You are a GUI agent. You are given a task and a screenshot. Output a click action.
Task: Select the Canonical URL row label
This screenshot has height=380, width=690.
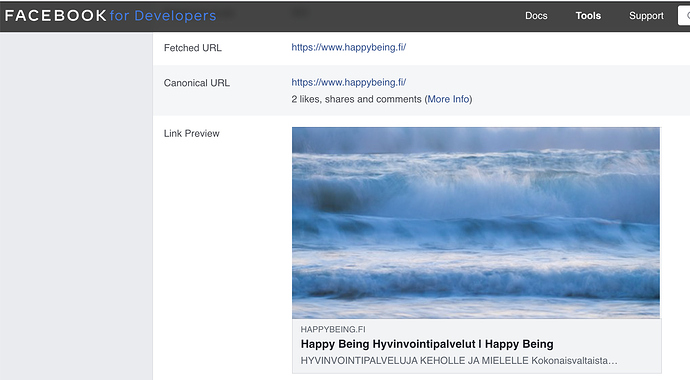(197, 83)
